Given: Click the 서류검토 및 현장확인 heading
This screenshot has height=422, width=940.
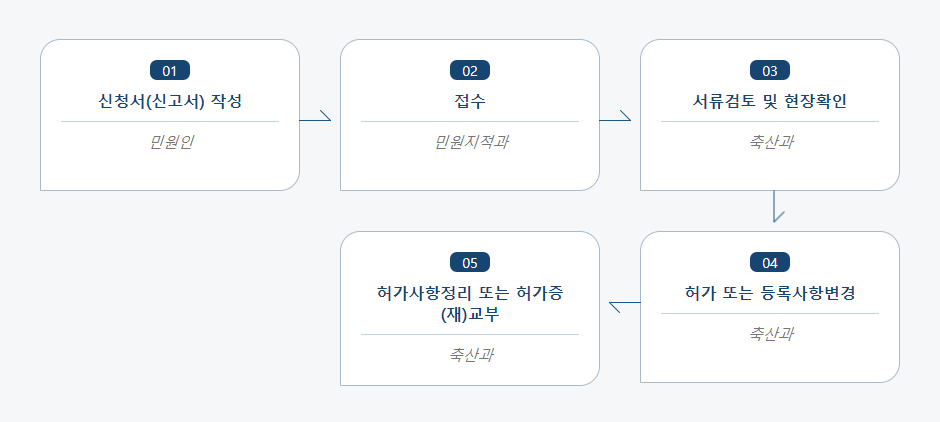Looking at the screenshot, I should click(x=770, y=101).
